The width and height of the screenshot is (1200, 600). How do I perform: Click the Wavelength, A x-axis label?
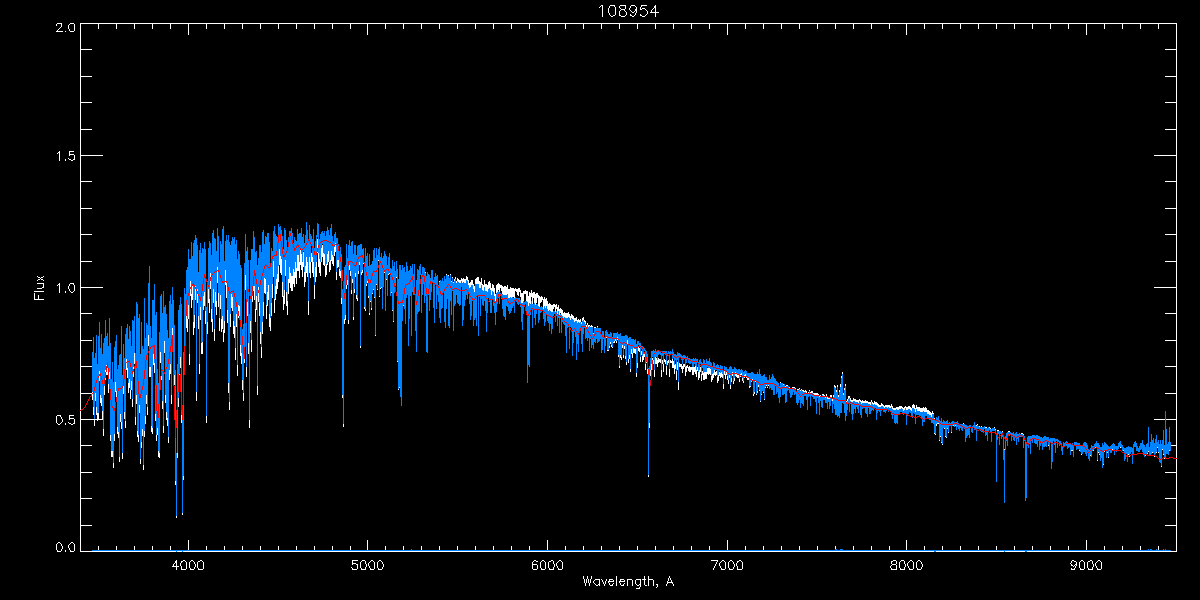click(627, 582)
